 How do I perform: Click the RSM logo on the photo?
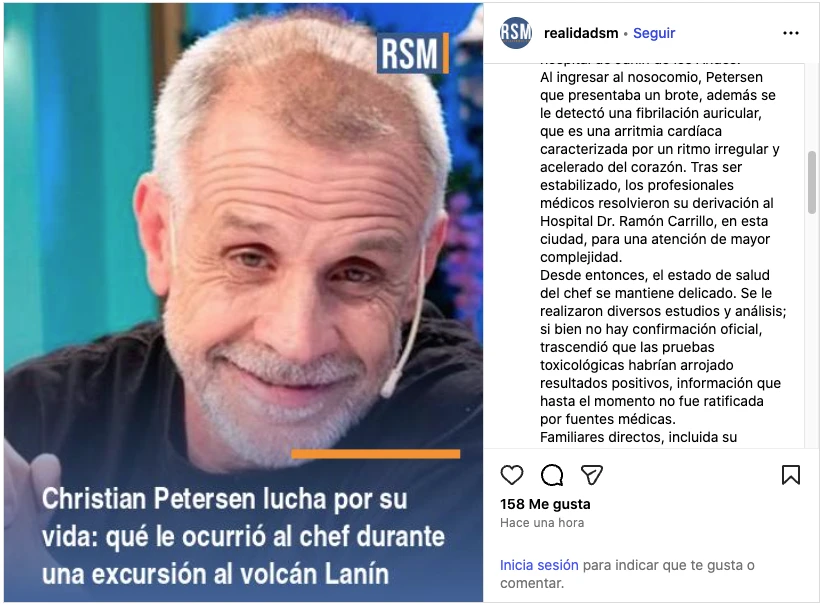tap(413, 54)
